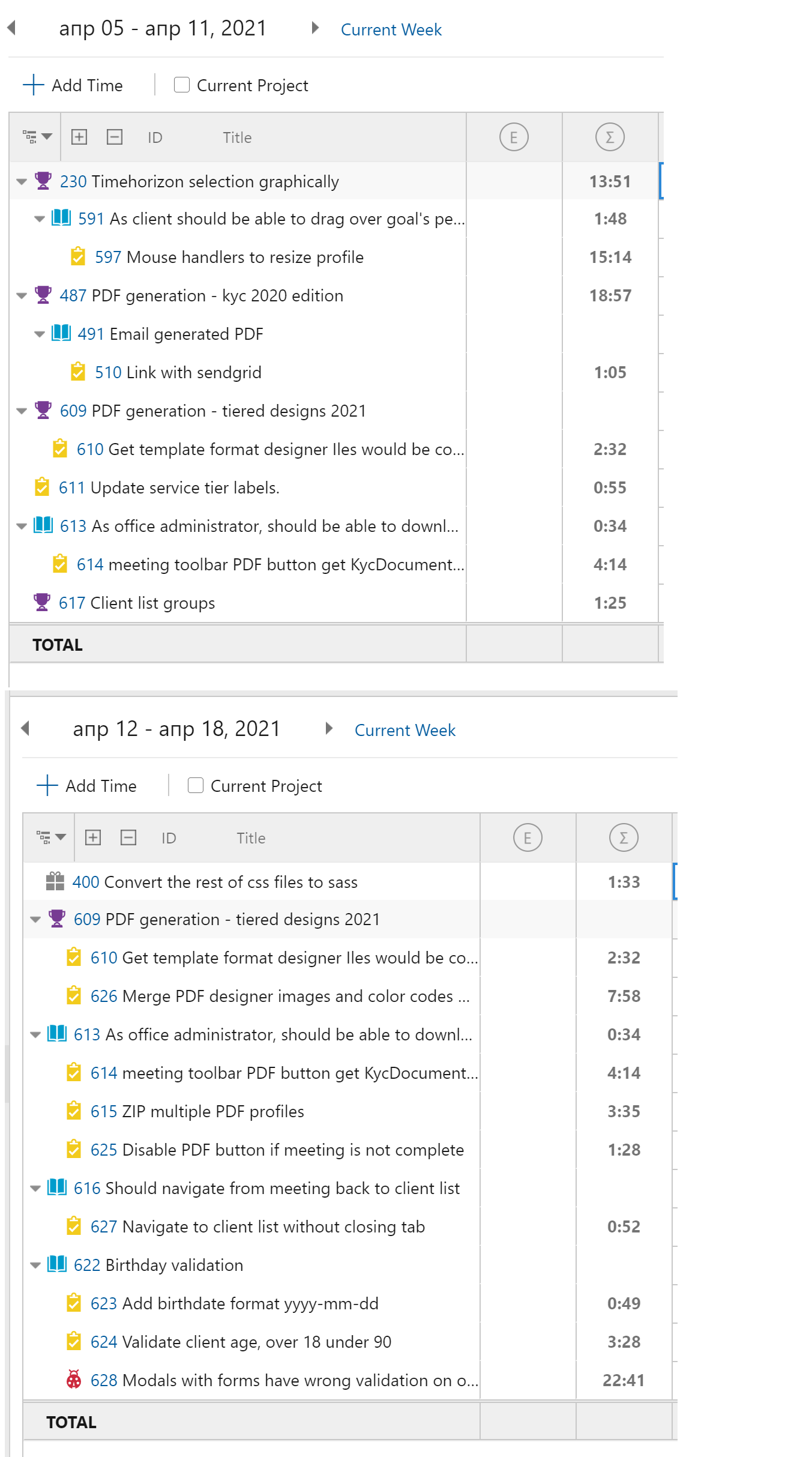Collapse 487 PDF generation kyc 2020 edition
Viewport: 812px width, 1457px height.
point(22,295)
